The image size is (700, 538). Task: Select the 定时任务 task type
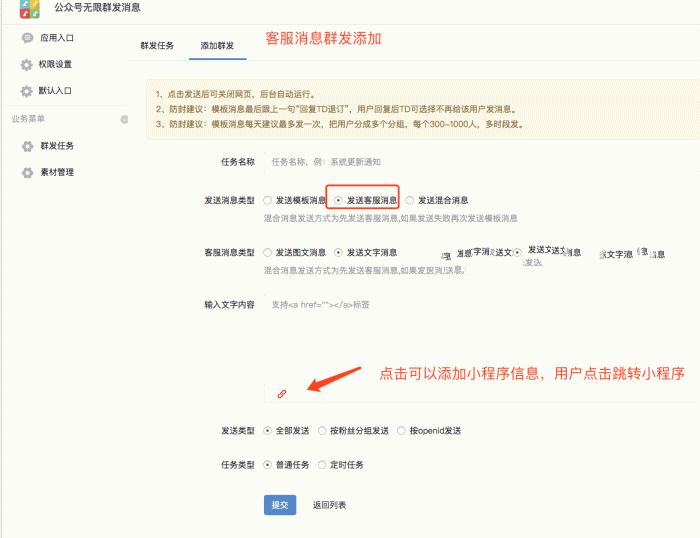[322, 465]
